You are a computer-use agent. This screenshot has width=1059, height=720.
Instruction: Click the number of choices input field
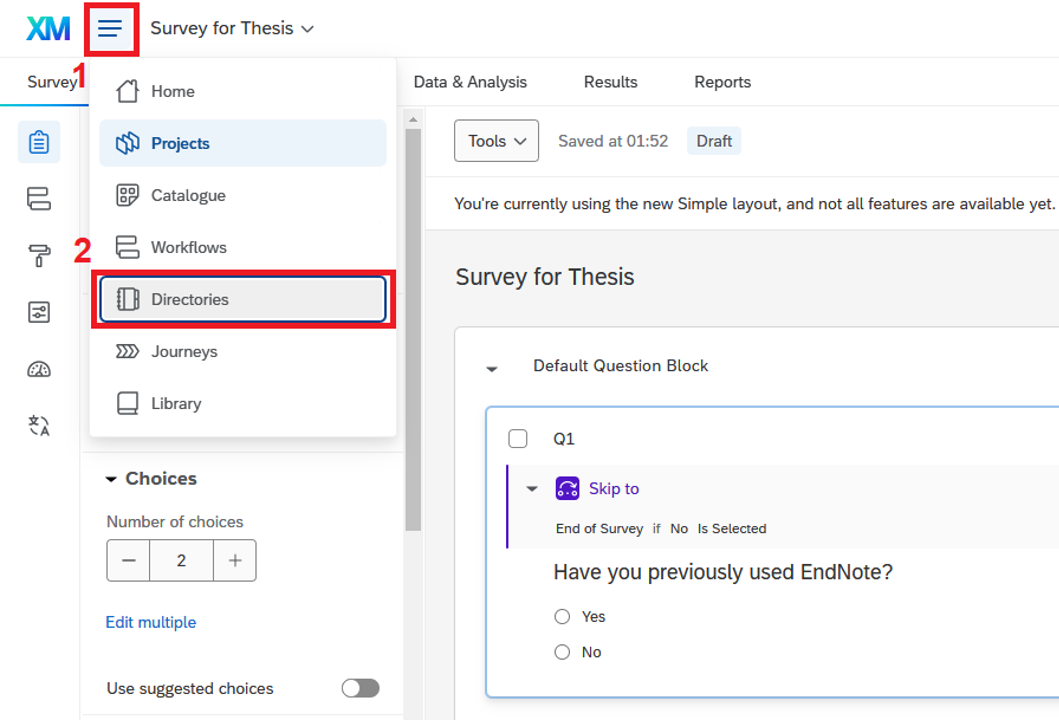[x=181, y=561]
